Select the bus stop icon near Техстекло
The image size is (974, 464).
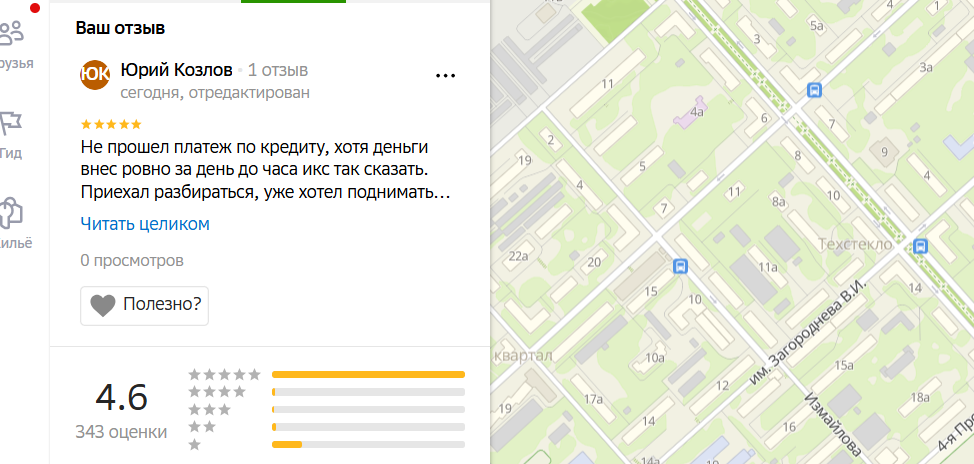(921, 247)
